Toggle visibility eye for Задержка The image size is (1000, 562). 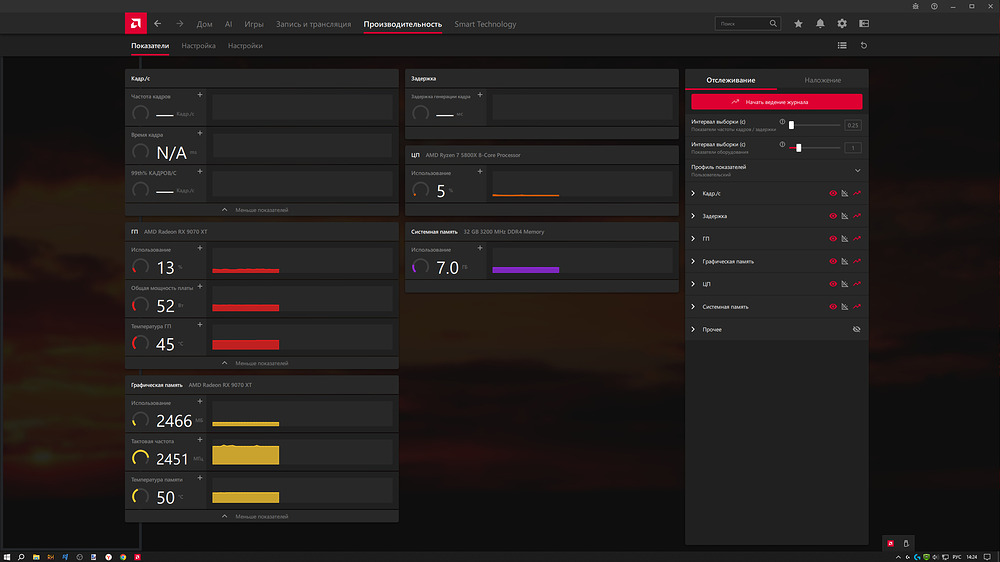[833, 216]
